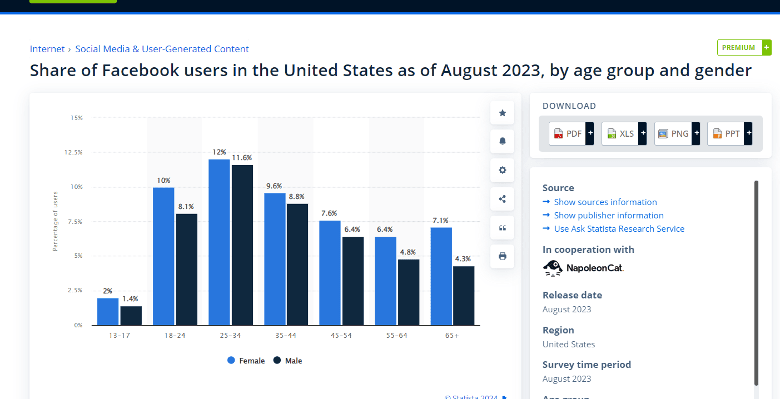Screen dimensions: 780x400
Task: Click the share icon beside chart
Action: [x=502, y=199]
